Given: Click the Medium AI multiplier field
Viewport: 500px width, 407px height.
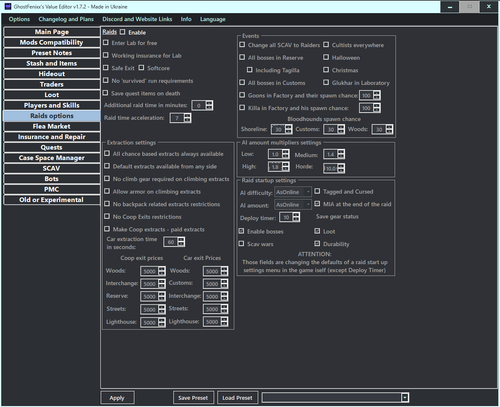Looking at the screenshot, I should click(334, 154).
